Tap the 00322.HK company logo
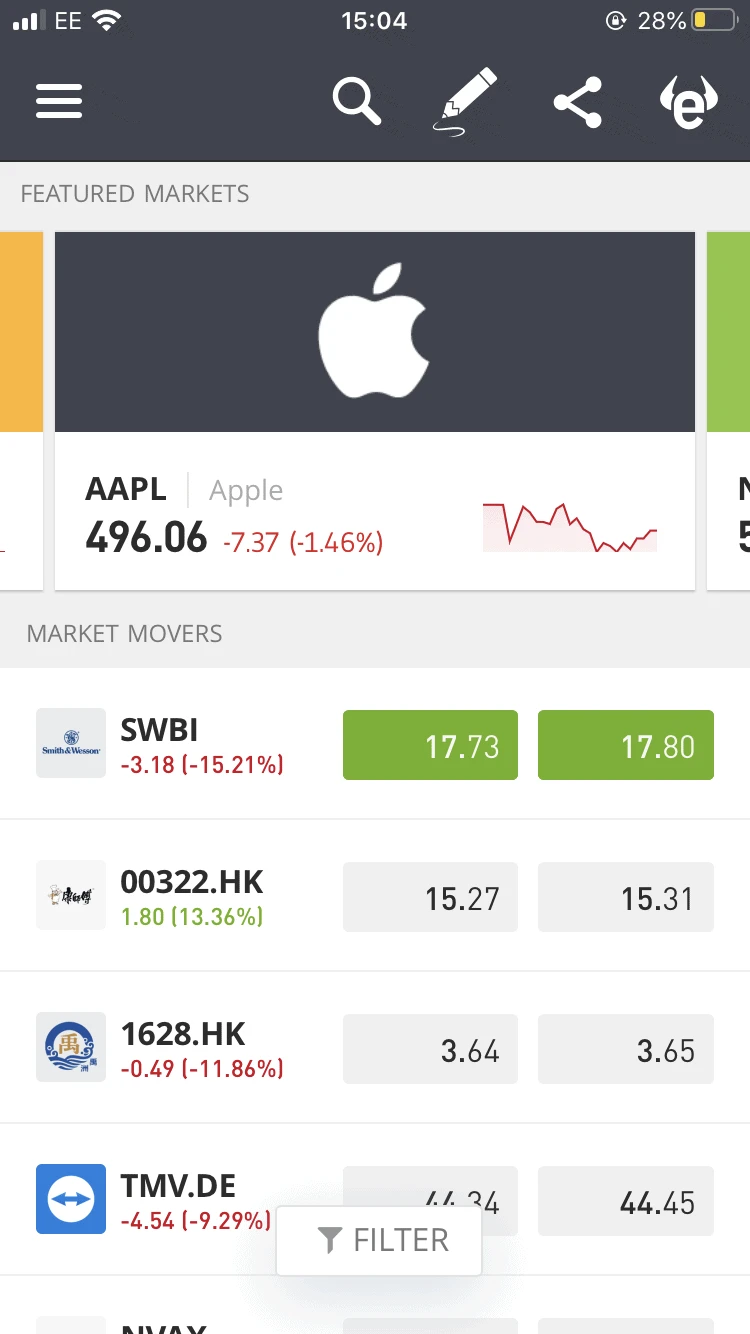 (71, 895)
